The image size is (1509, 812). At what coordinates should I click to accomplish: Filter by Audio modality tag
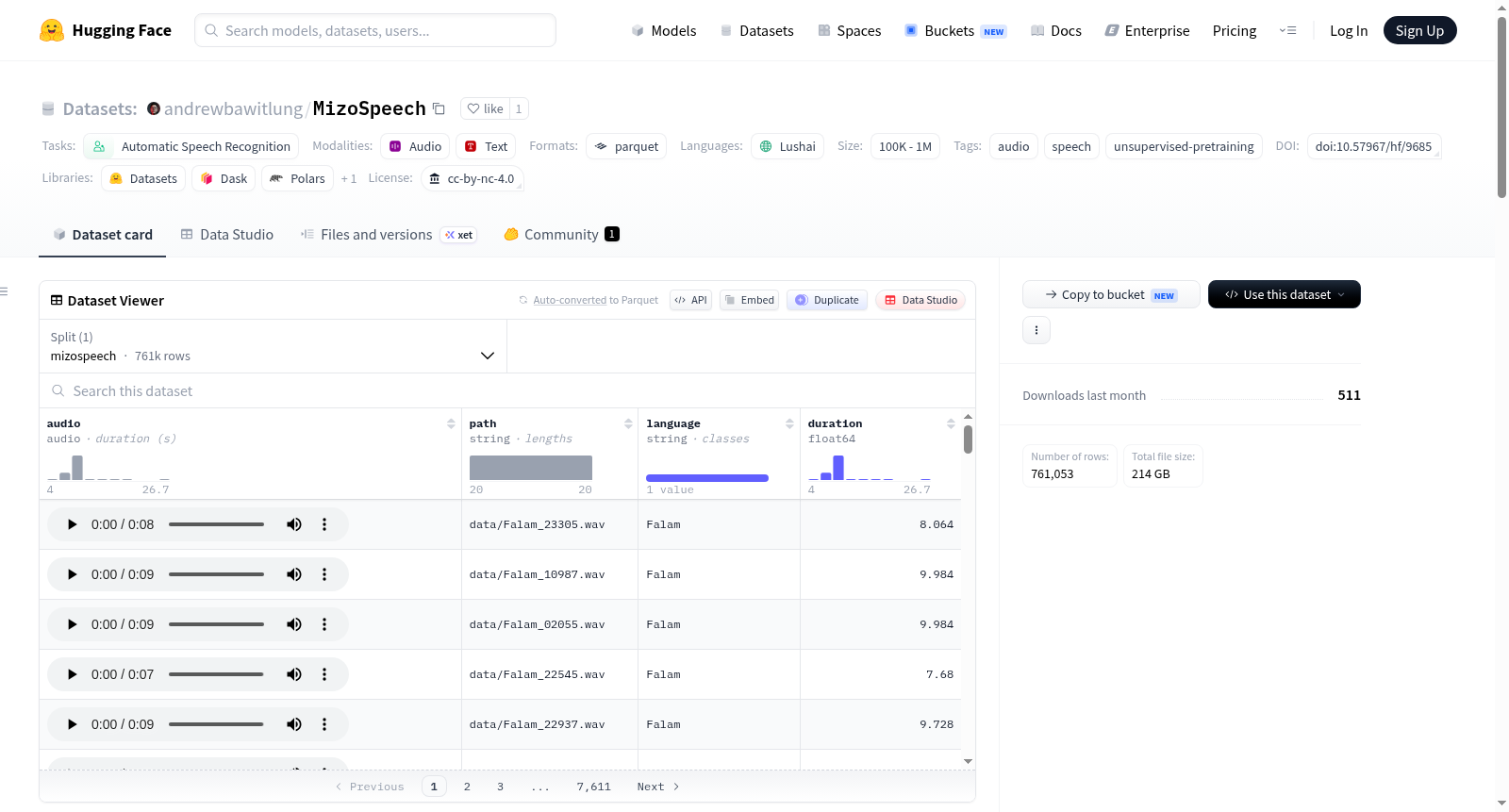point(416,146)
